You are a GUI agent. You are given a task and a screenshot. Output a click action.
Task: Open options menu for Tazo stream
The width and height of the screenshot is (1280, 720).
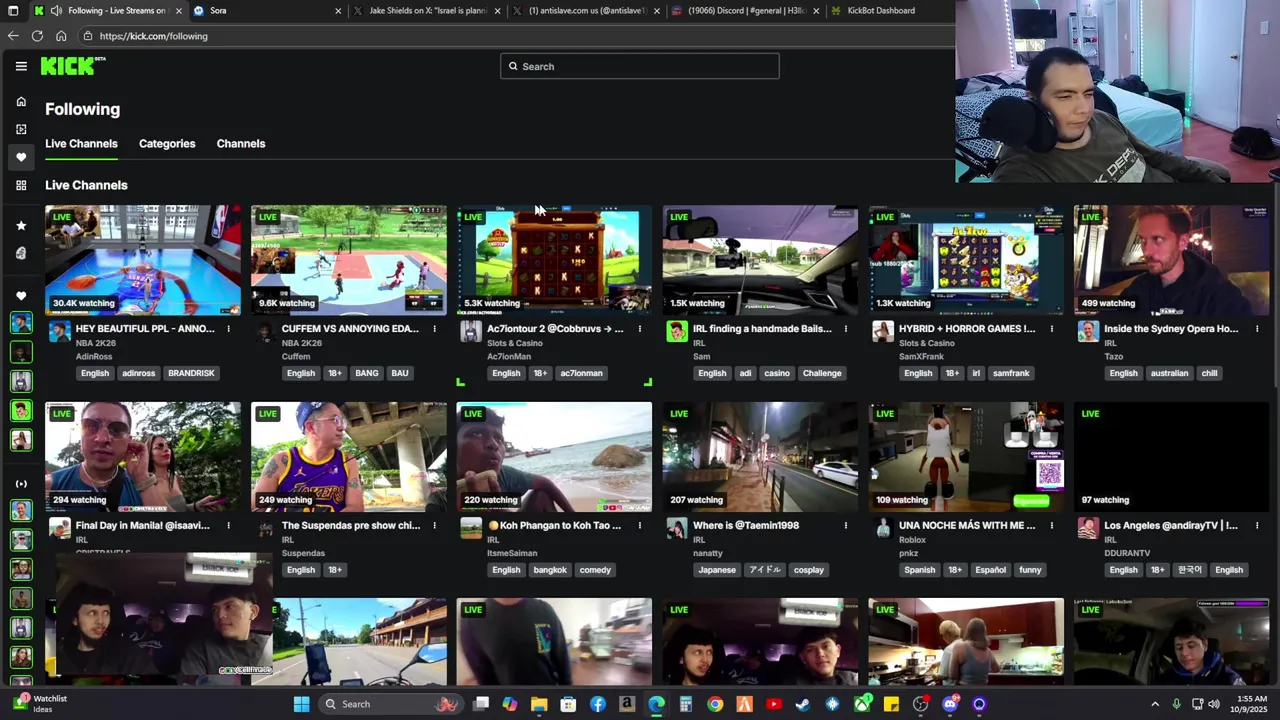tap(1257, 329)
